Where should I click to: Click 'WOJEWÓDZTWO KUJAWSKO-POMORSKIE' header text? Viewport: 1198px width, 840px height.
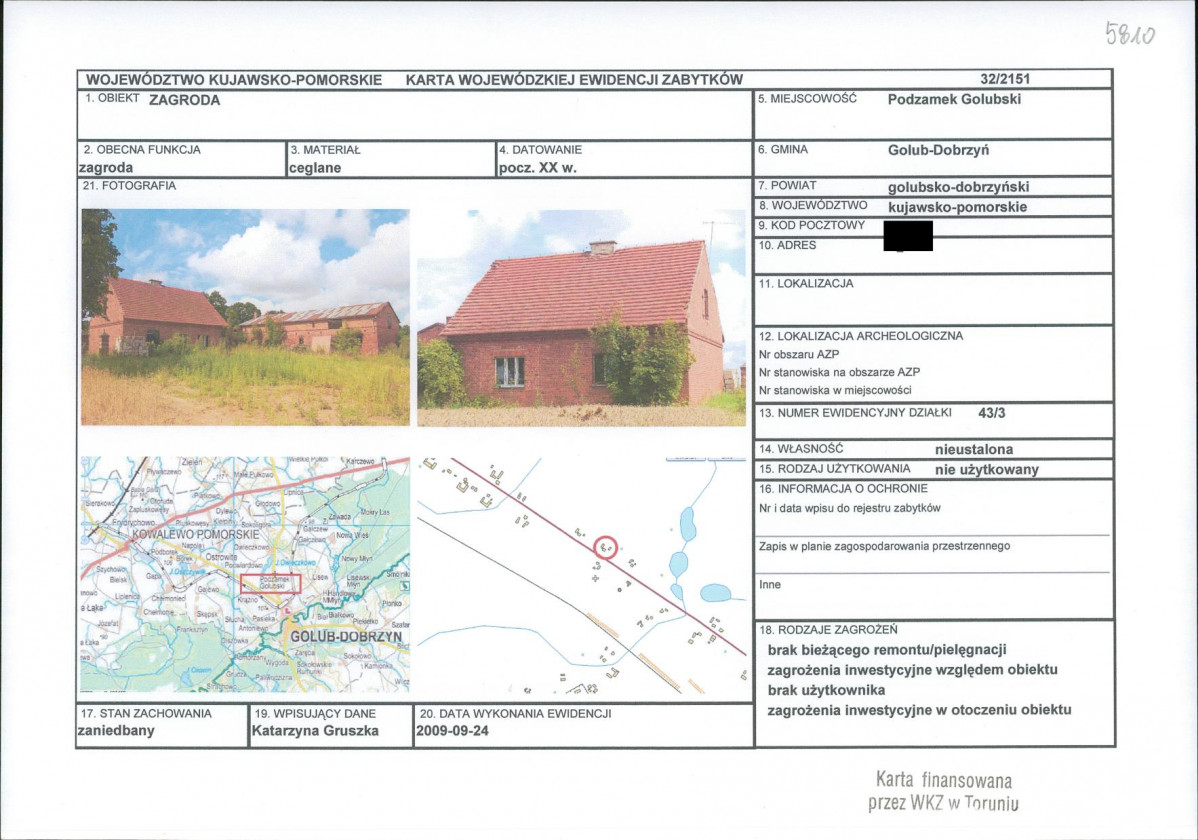[x=234, y=79]
